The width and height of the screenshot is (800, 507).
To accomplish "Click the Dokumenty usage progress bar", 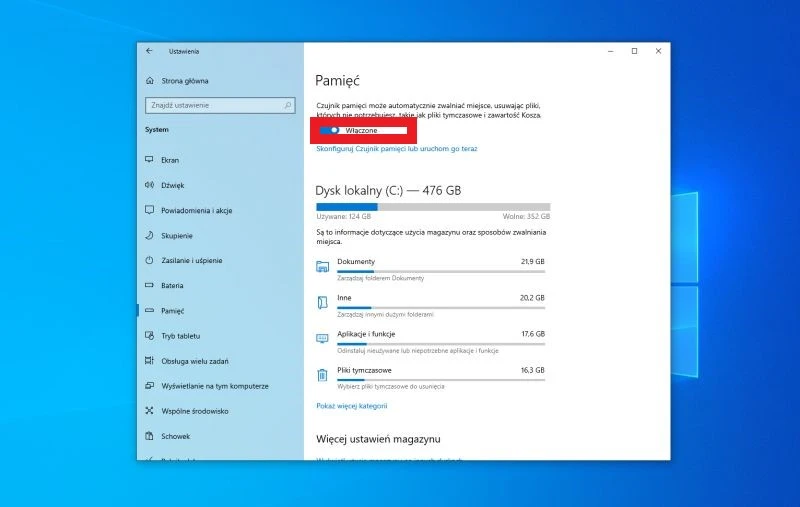I will pos(441,271).
